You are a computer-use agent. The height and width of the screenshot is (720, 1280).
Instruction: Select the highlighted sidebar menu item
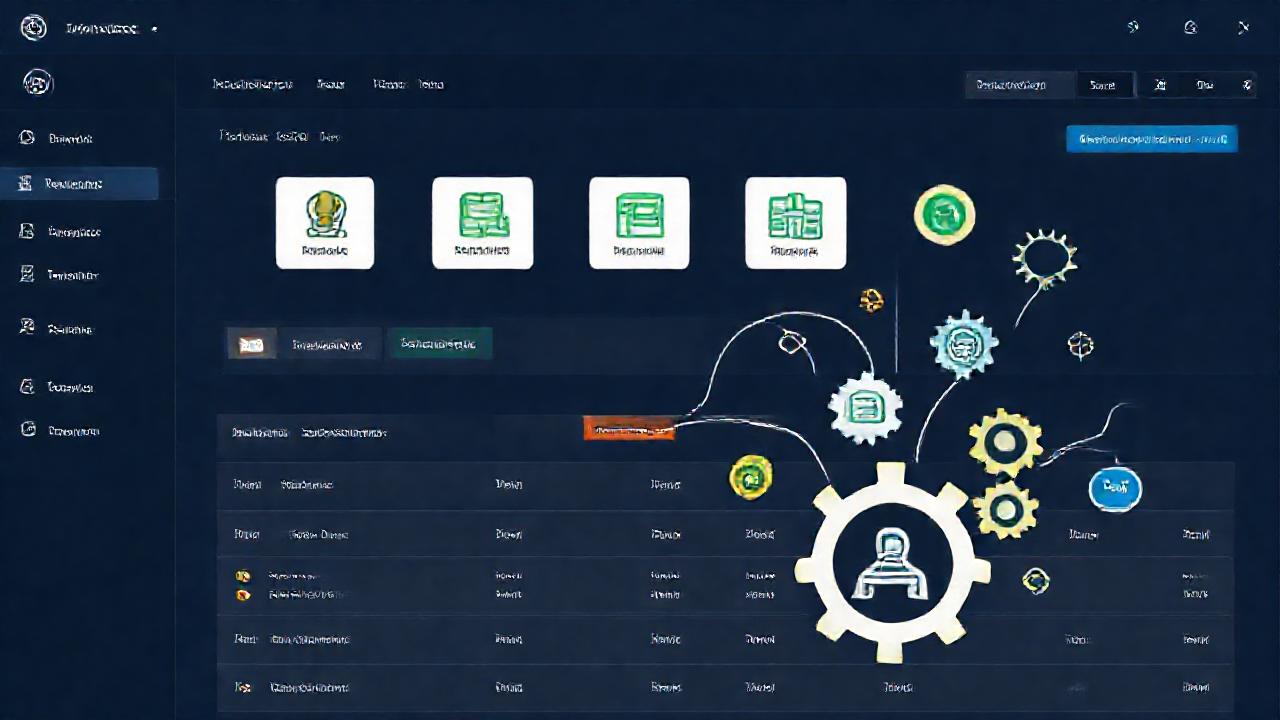pos(79,184)
